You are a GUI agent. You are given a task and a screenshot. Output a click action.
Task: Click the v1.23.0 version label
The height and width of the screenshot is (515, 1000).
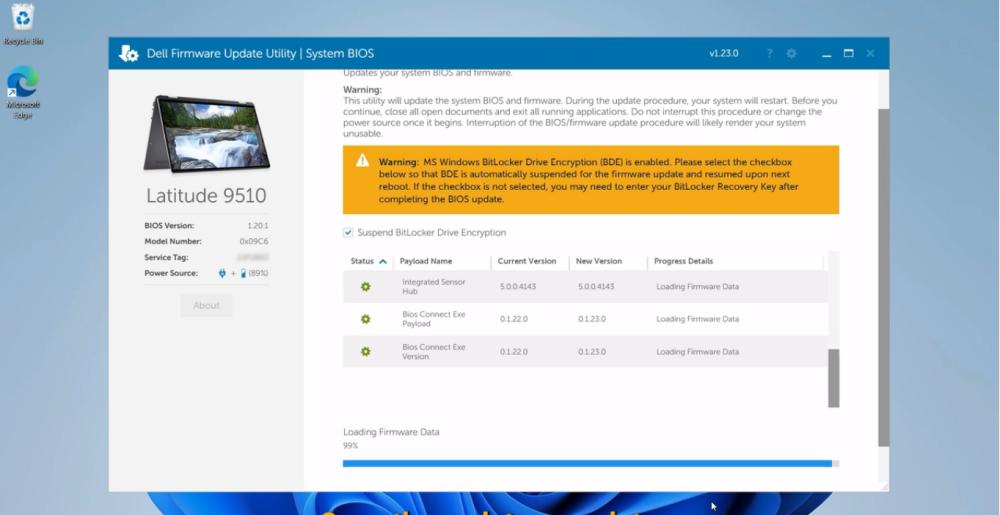pos(724,54)
